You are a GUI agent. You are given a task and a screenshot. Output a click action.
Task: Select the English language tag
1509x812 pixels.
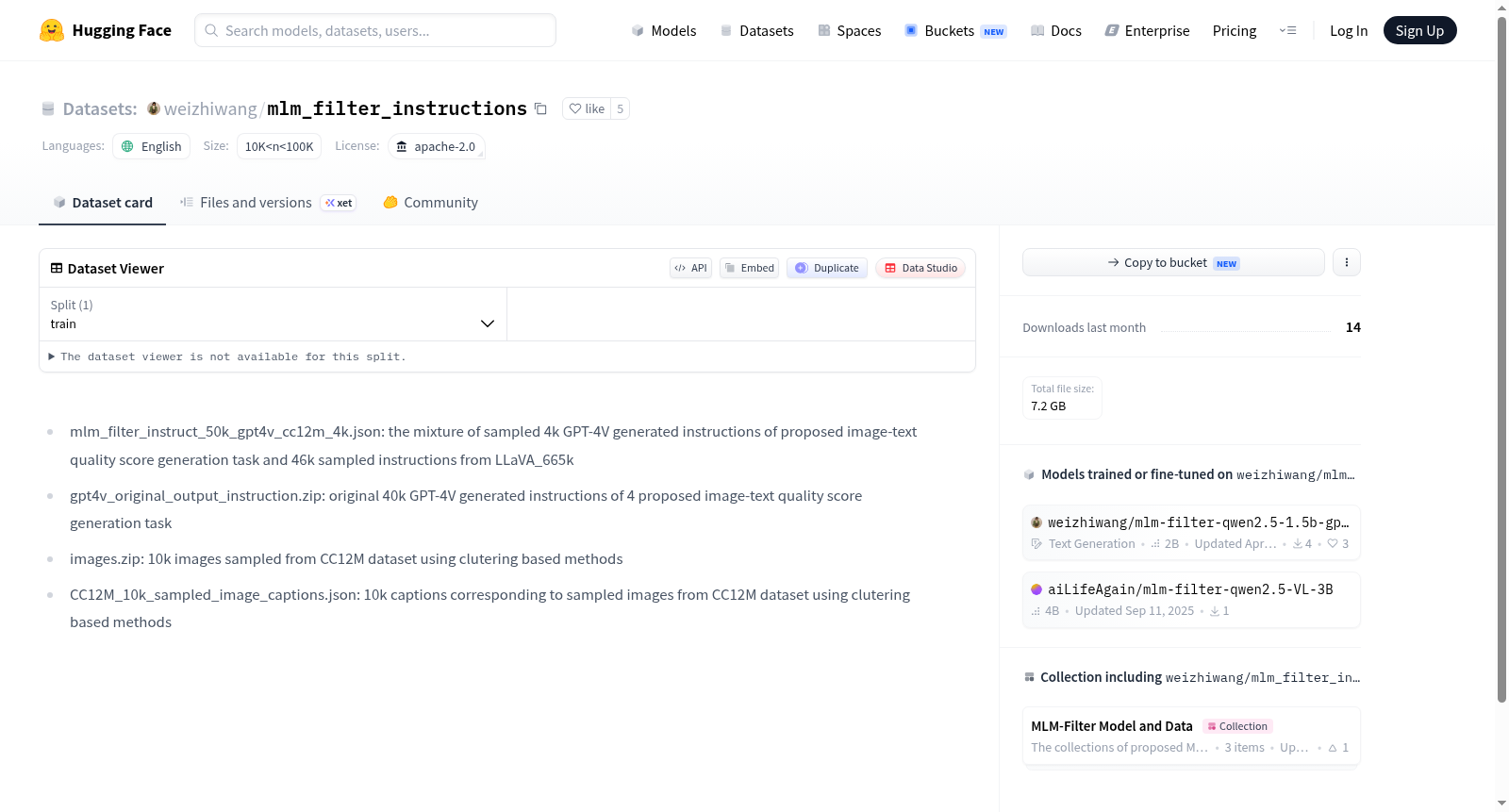pos(152,146)
